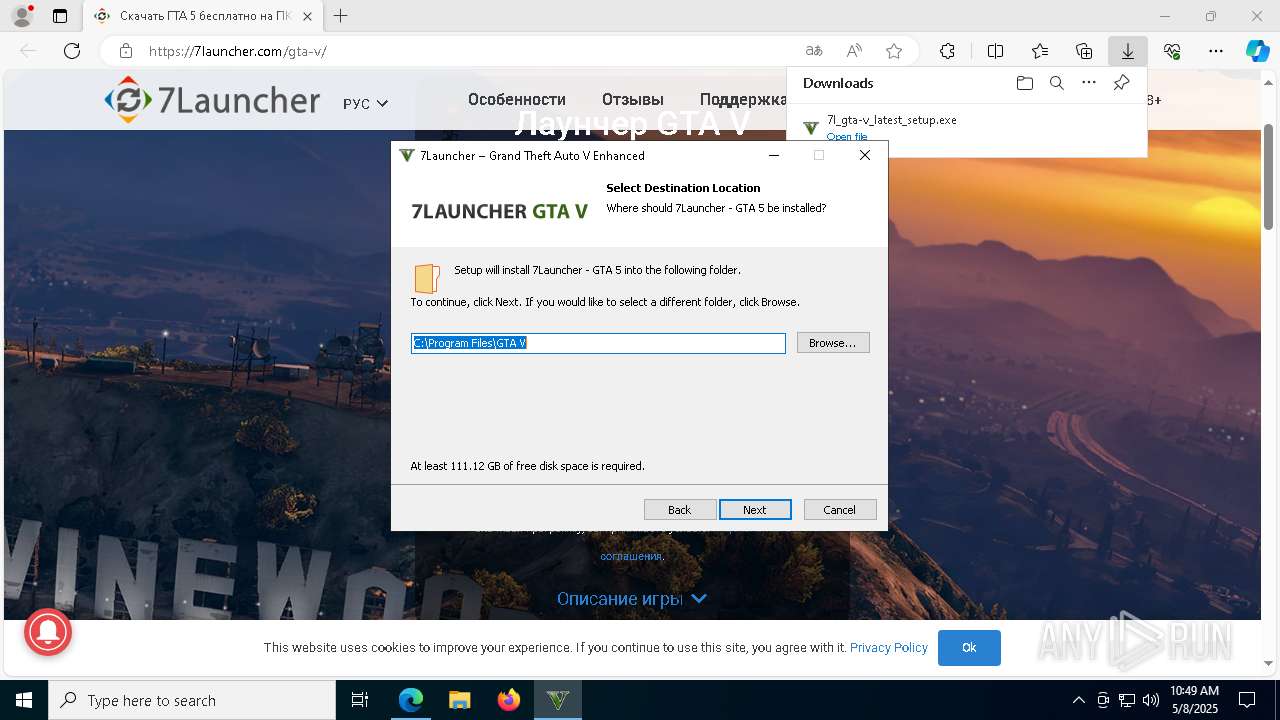Image resolution: width=1280 pixels, height=720 pixels.
Task: Open the Особенности menu item
Action: pyautogui.click(x=517, y=99)
